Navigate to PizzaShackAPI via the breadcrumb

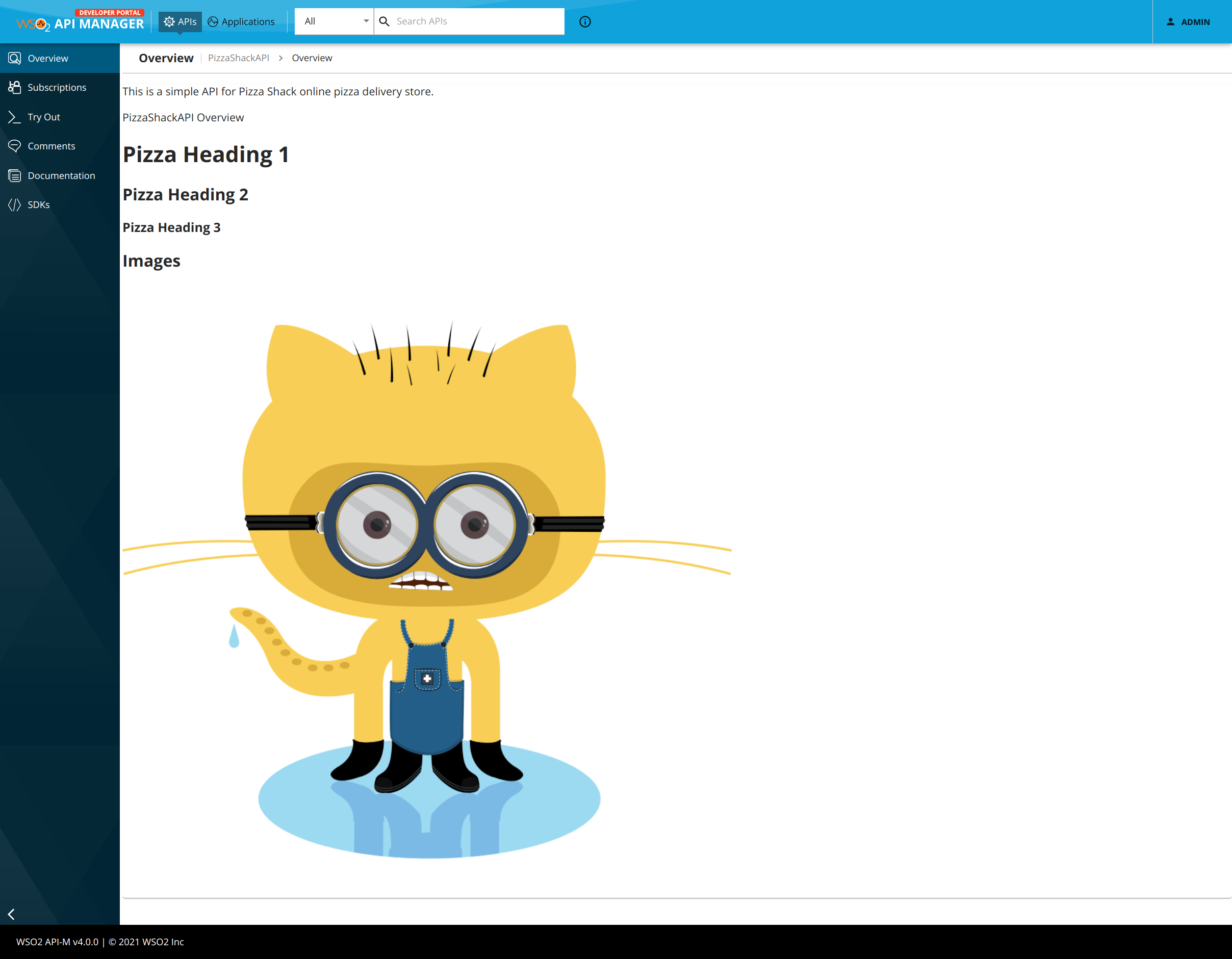click(238, 58)
